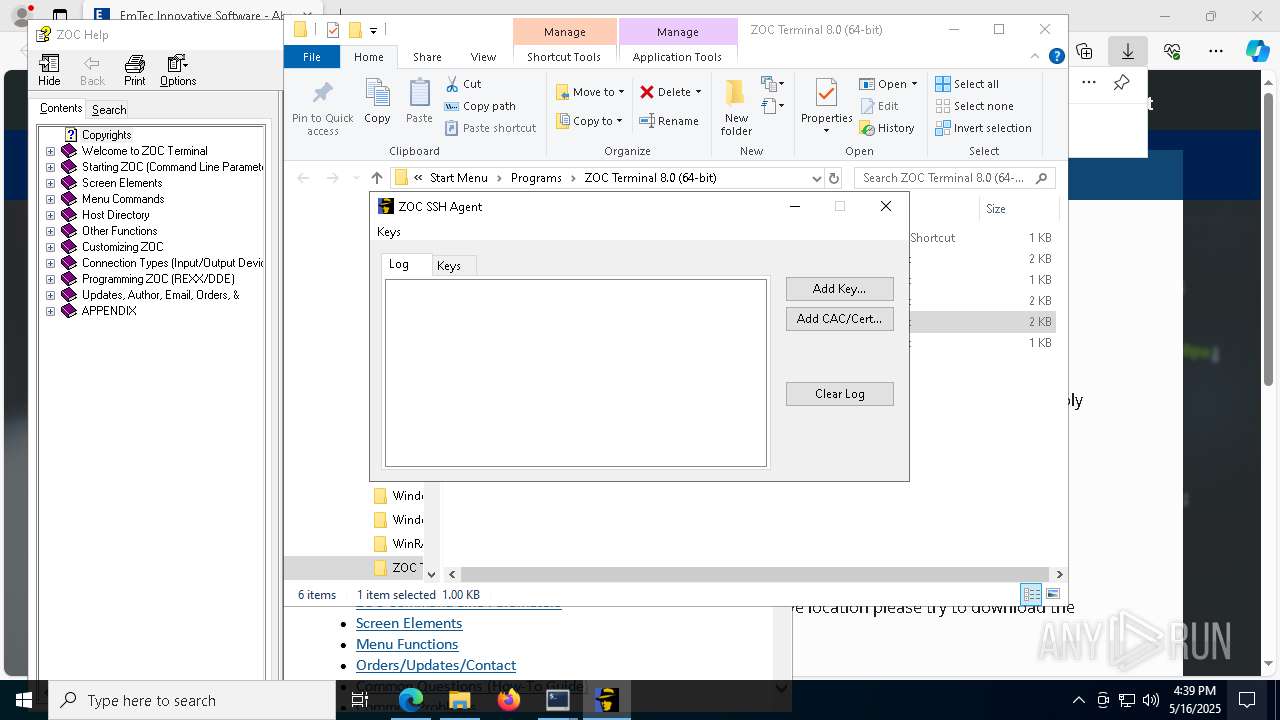This screenshot has height=720, width=1280.
Task: Switch to Search tab in ZOC Help
Action: 109,110
